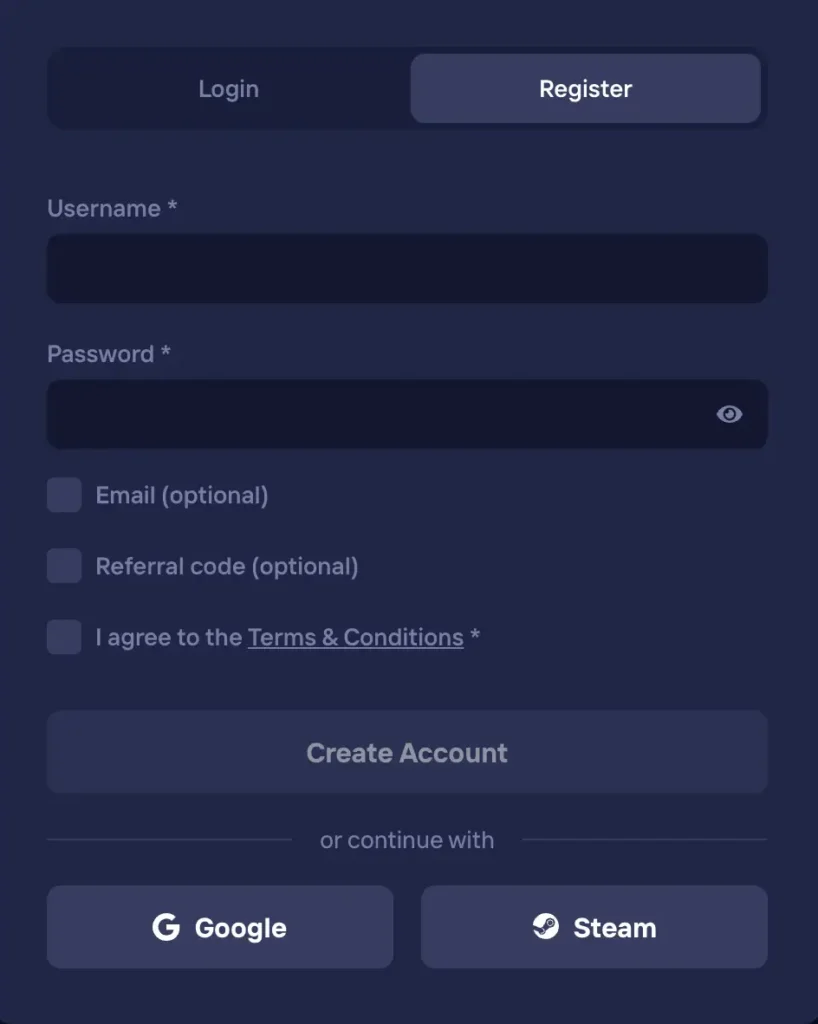Enable the Email (optional) checkbox
818x1024 pixels.
(x=64, y=494)
